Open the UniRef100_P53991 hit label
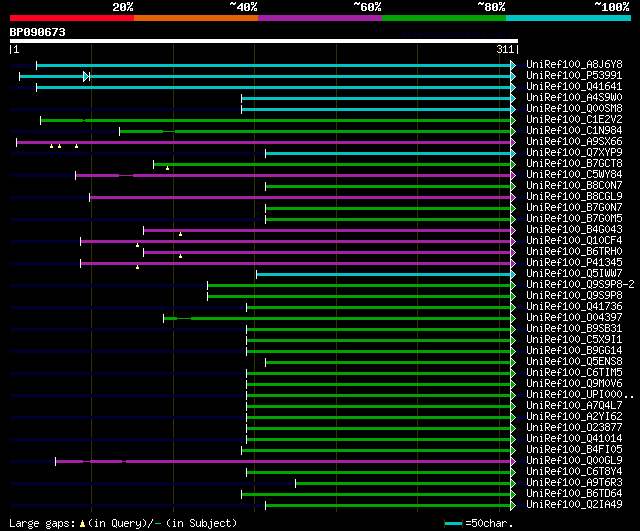This screenshot has height=531, width=640. pyautogui.click(x=574, y=76)
